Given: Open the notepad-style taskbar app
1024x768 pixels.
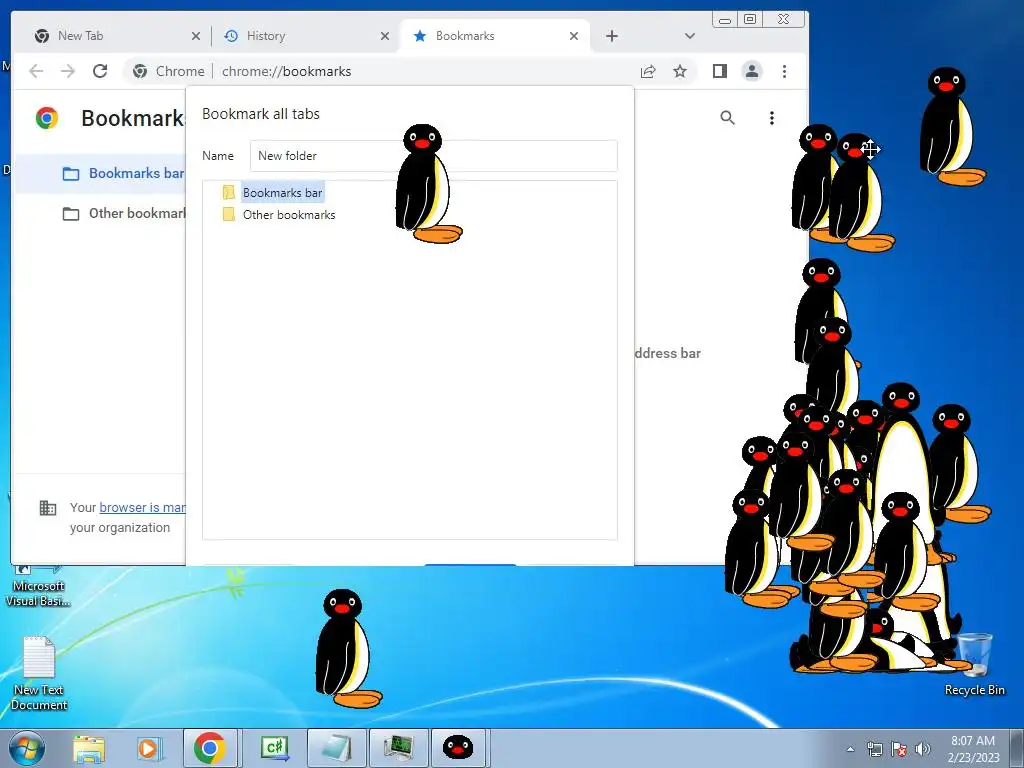Looking at the screenshot, I should (336, 748).
